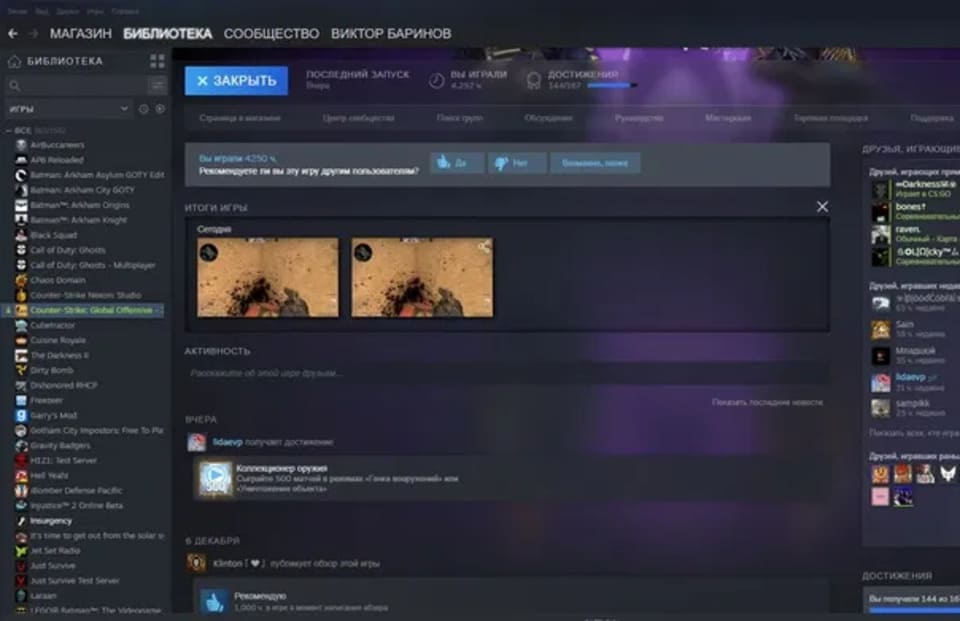Viewport: 960px width, 621px height.
Task: Open the market tab
Action: (831, 118)
